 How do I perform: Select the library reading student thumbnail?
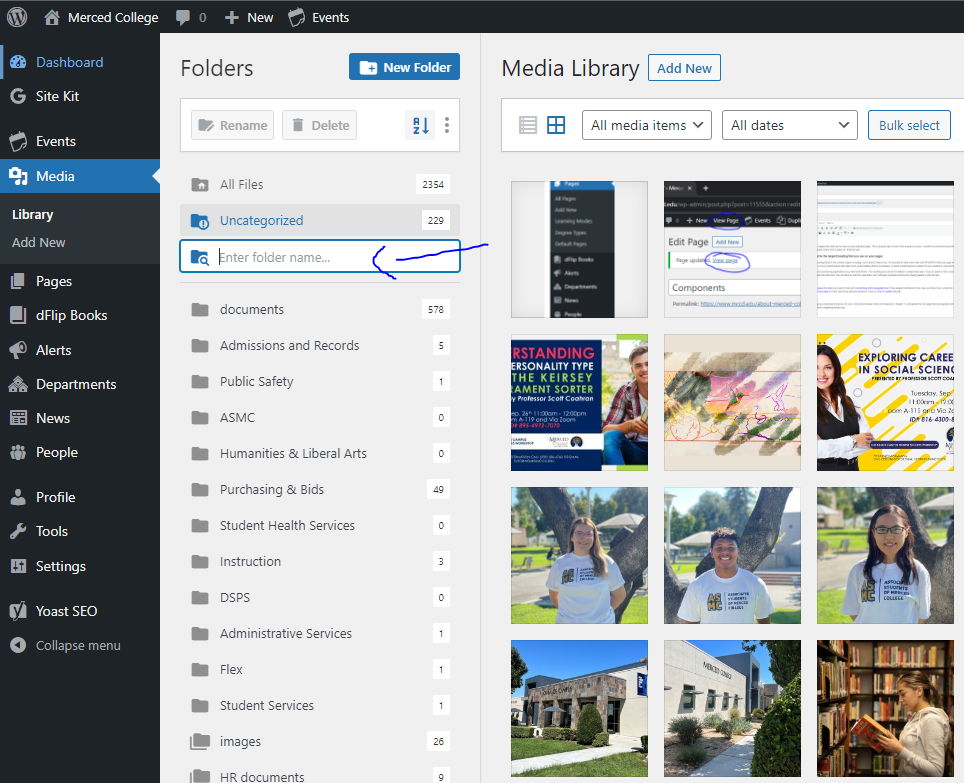coord(885,709)
